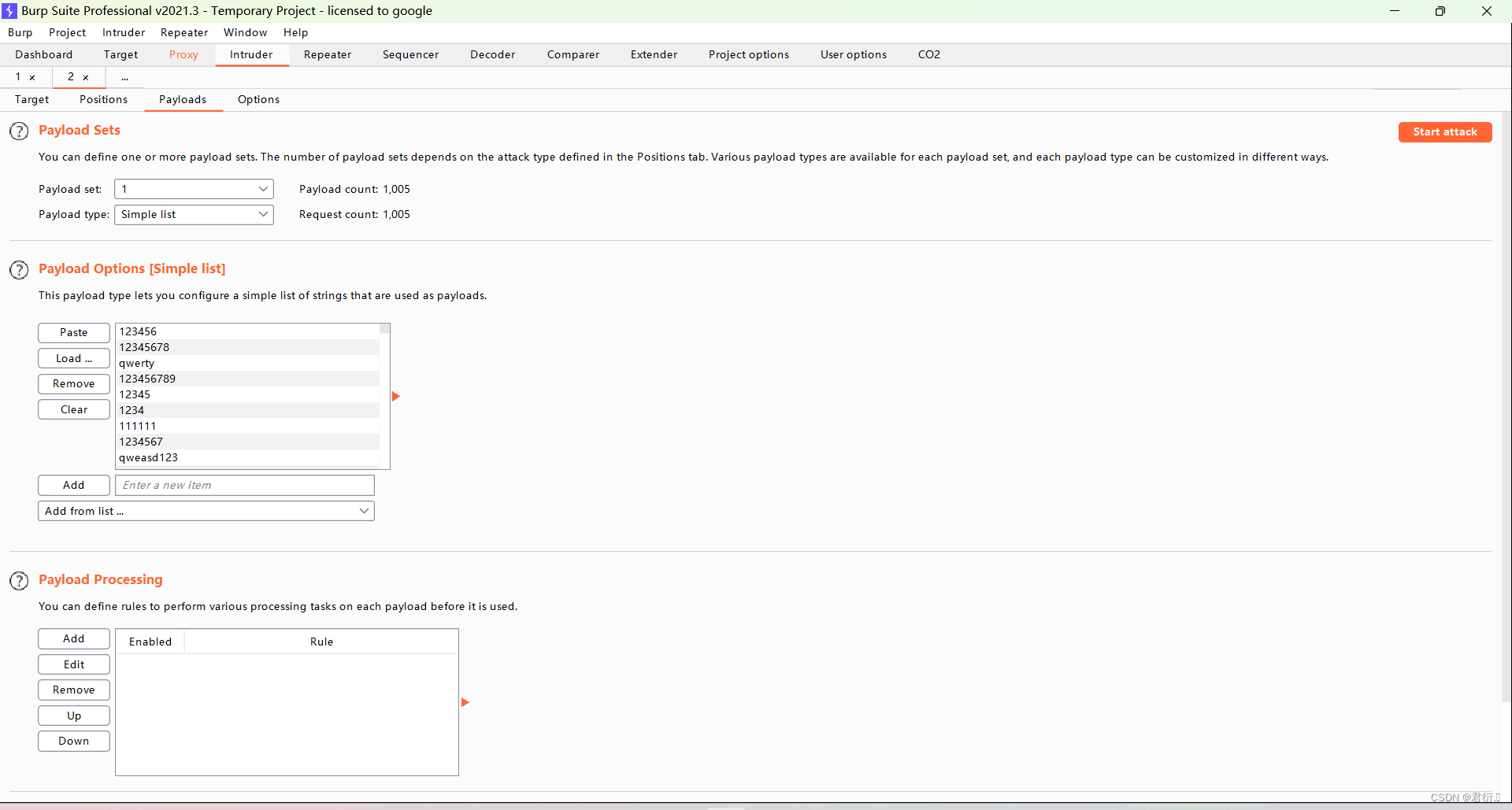1512x810 pixels.
Task: Select payload 'qweasd123' in list
Action: click(x=247, y=457)
